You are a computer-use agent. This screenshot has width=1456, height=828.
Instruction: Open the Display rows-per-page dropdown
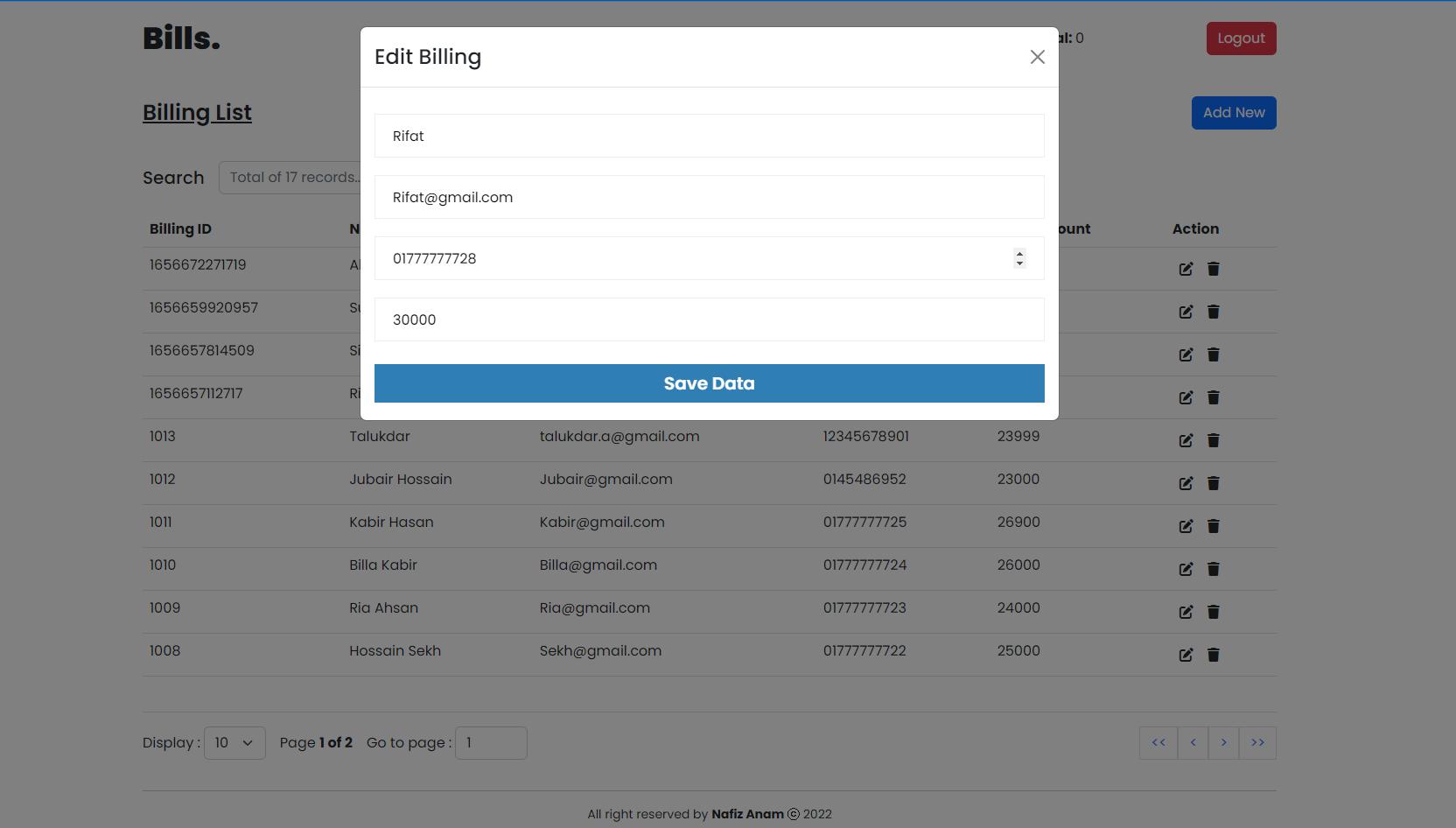point(234,743)
